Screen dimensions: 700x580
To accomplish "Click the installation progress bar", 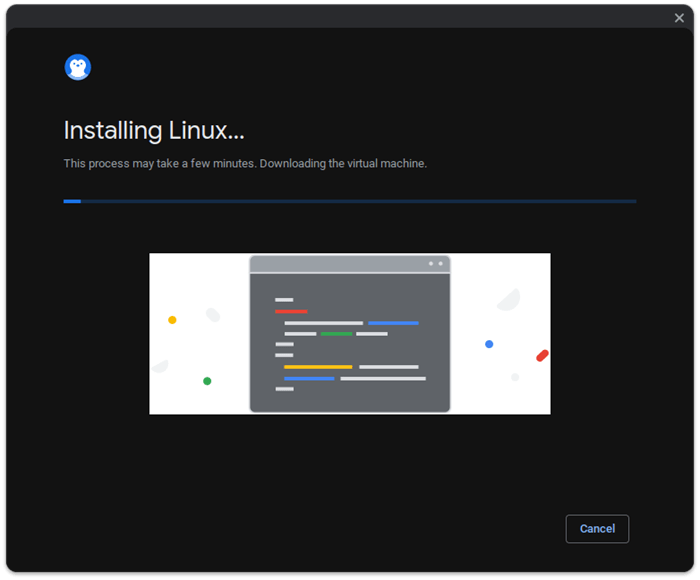I will coord(350,201).
